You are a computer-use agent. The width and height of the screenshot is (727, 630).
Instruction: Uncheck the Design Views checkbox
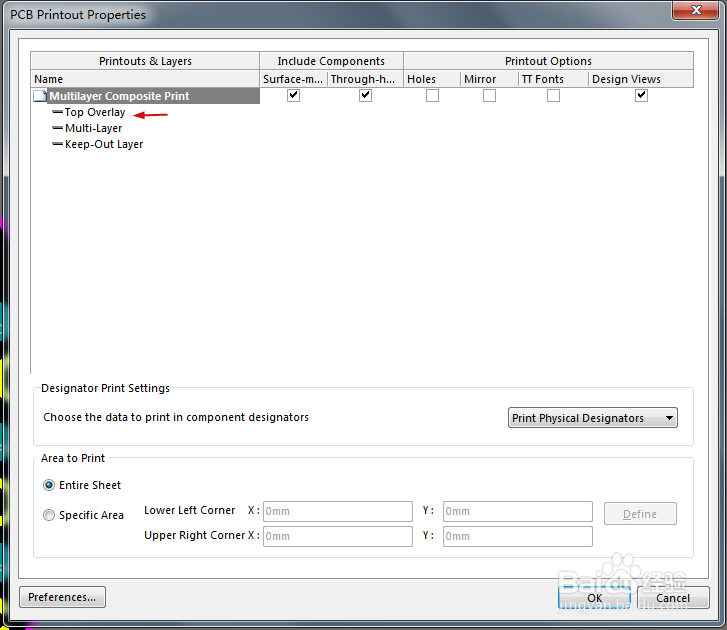641,95
